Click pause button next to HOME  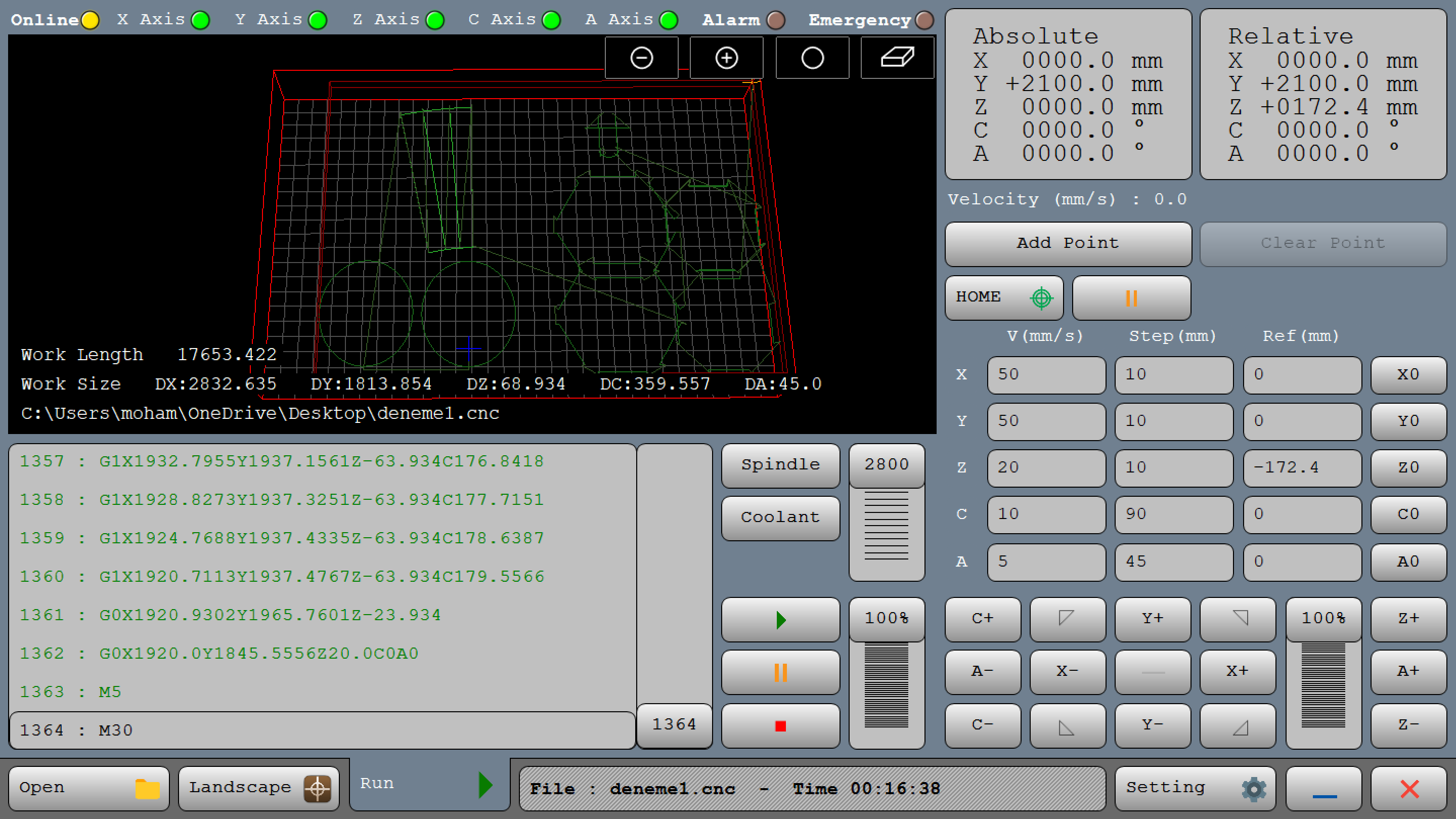tap(1131, 298)
